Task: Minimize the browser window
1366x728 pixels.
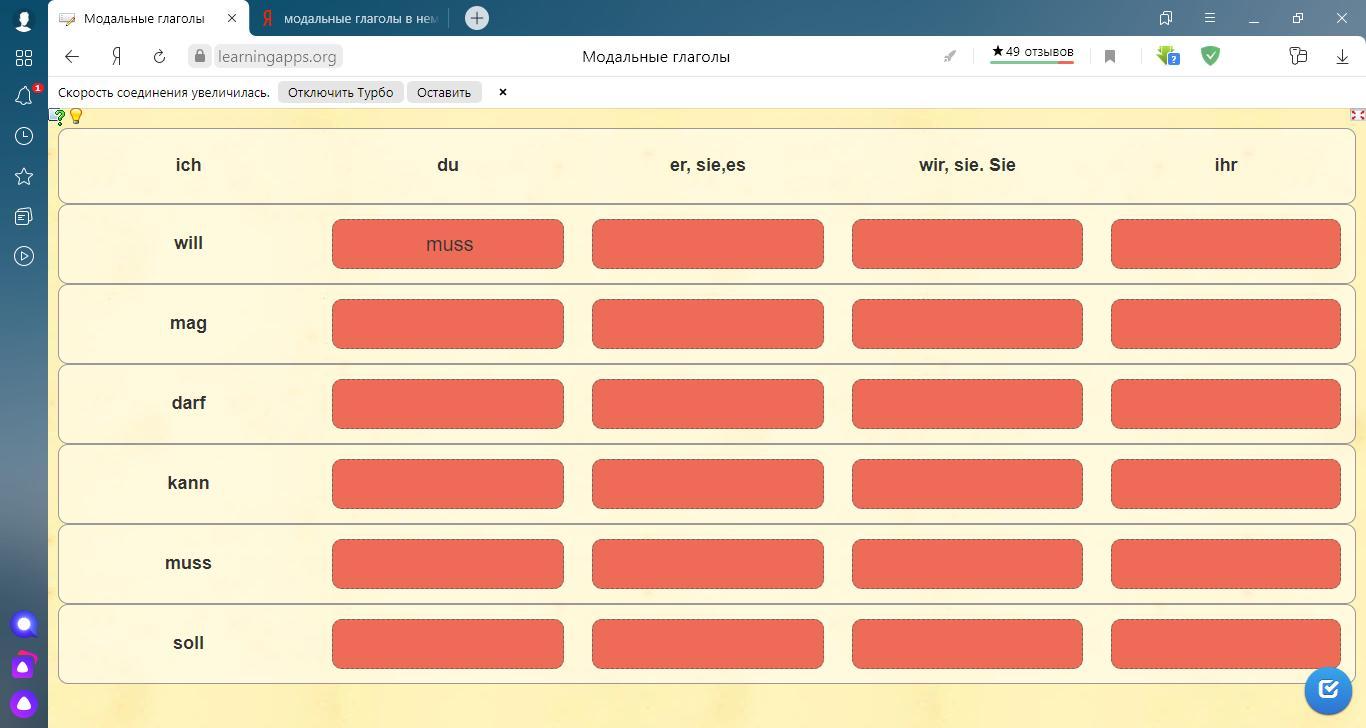Action: (x=1254, y=18)
